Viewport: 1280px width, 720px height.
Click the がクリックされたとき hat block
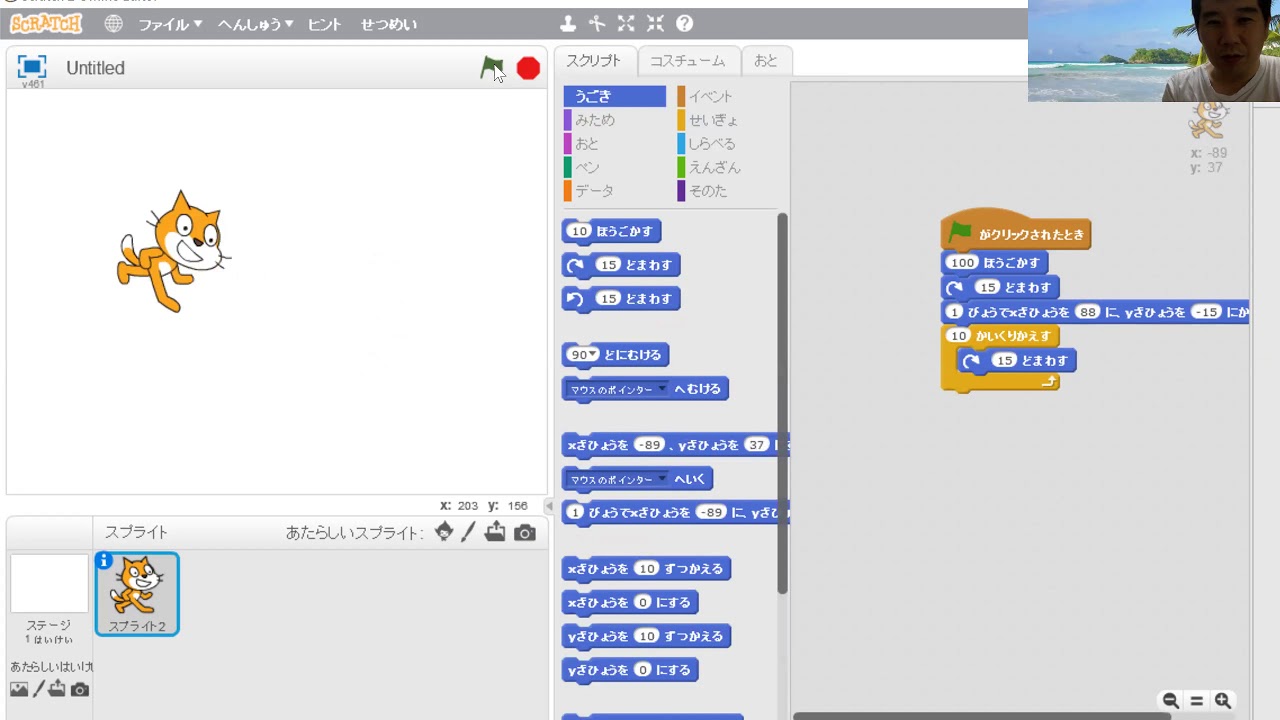click(1015, 231)
